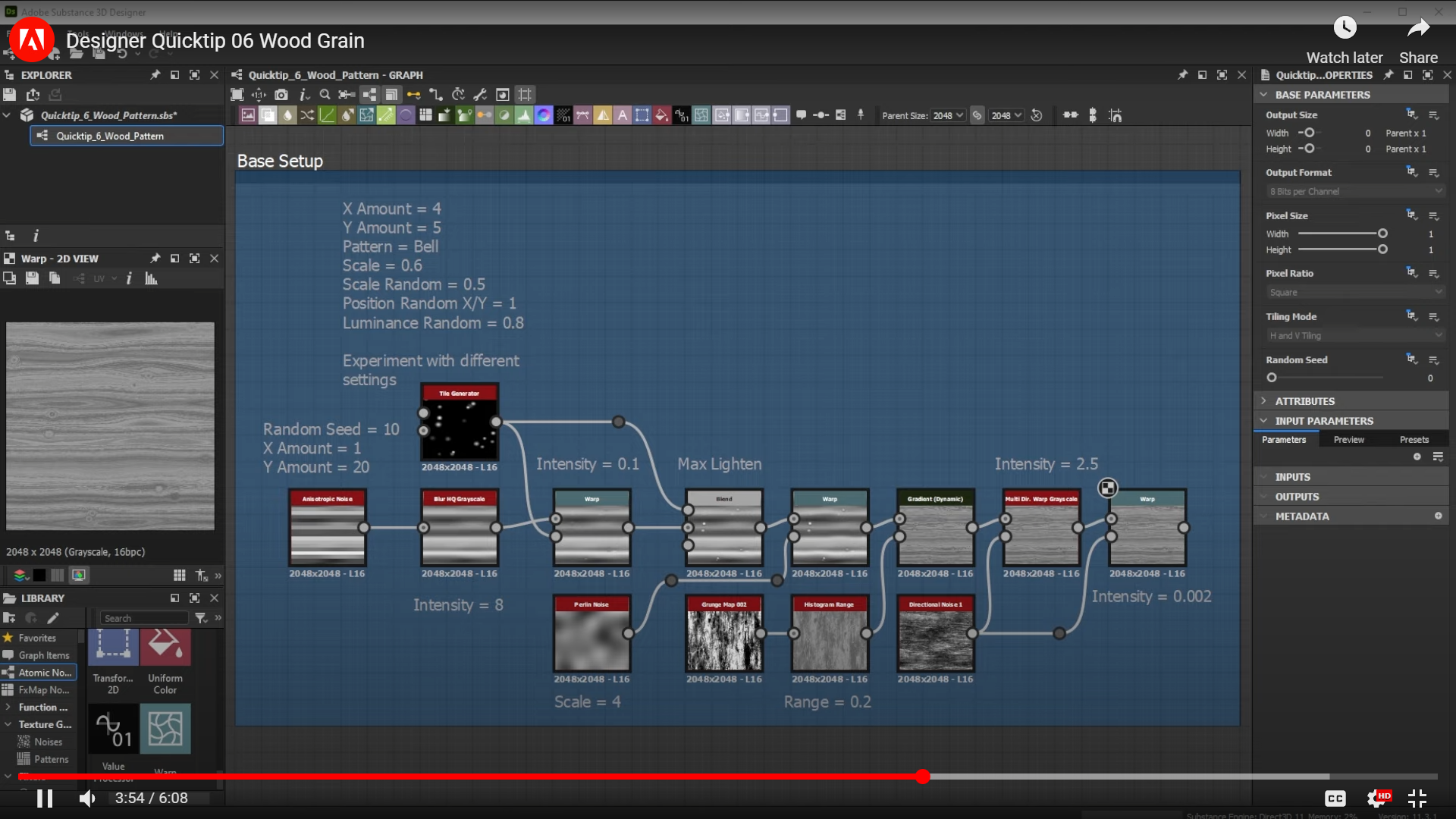Click the Share button on the video
Screen dimensions: 1456x819
1418,40
